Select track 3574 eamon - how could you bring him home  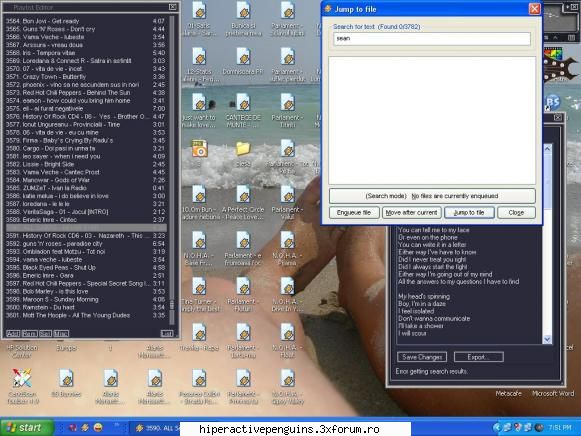click(x=86, y=101)
